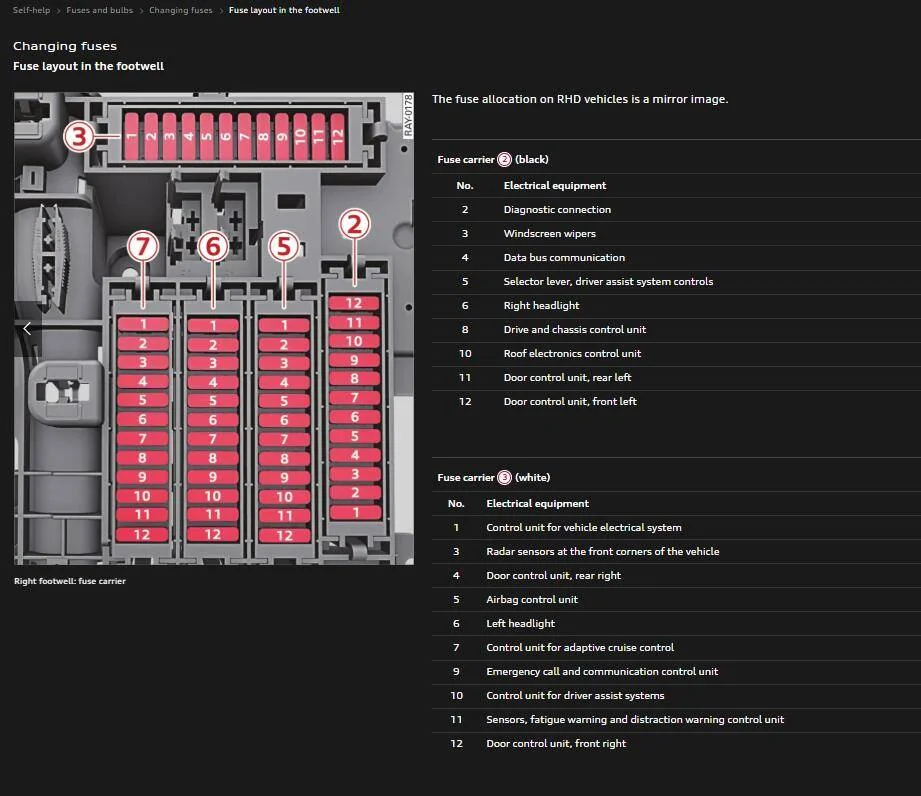Navigate to the Changing fuses breadcrumb
Image resolution: width=921 pixels, height=796 pixels.
click(x=180, y=10)
